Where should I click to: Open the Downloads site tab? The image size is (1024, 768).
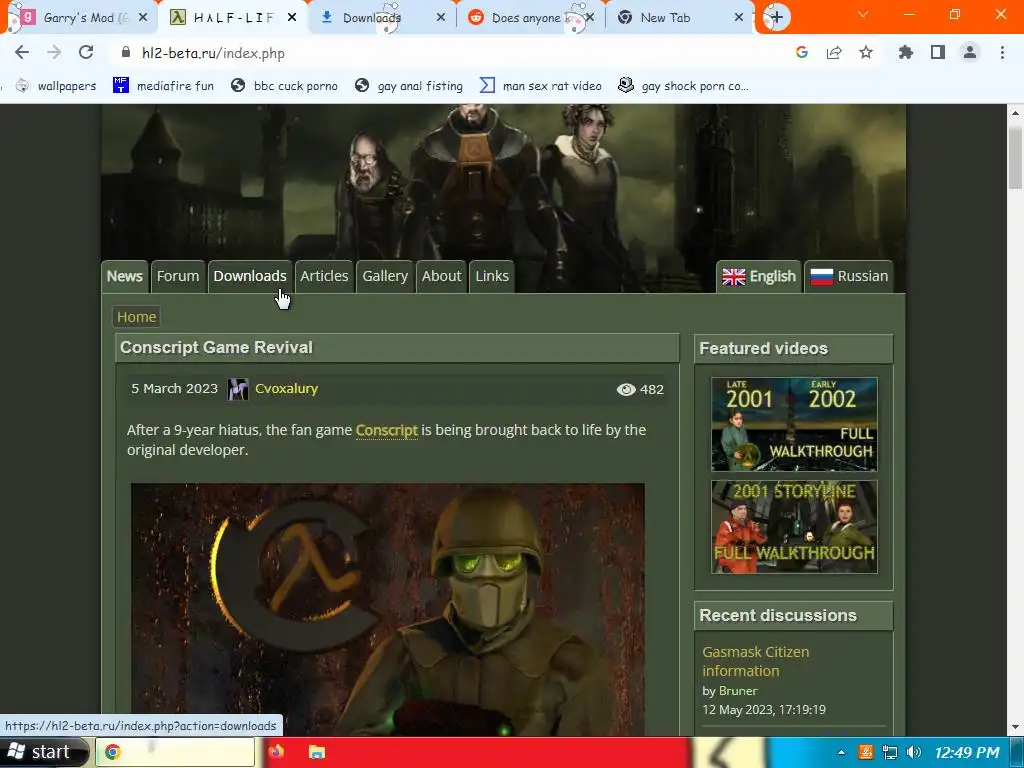coord(249,276)
